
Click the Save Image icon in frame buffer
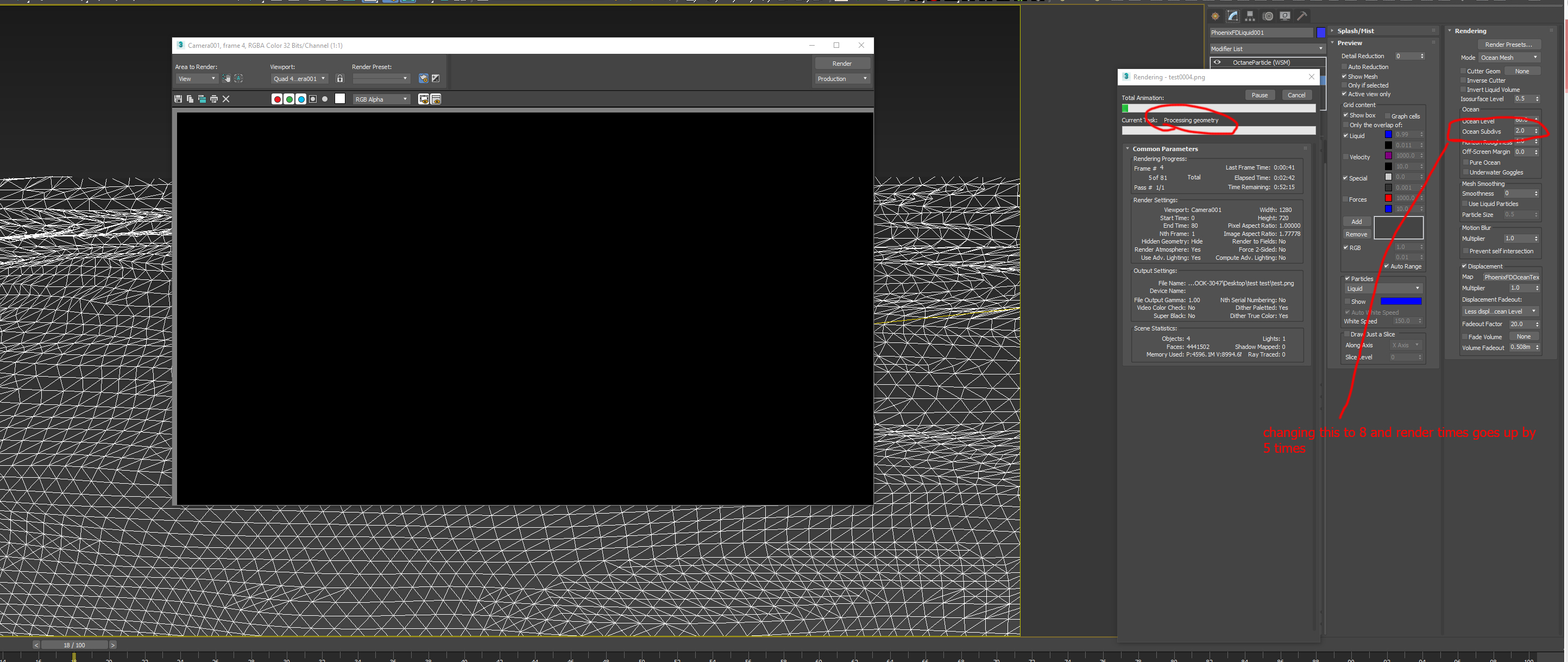pyautogui.click(x=178, y=99)
